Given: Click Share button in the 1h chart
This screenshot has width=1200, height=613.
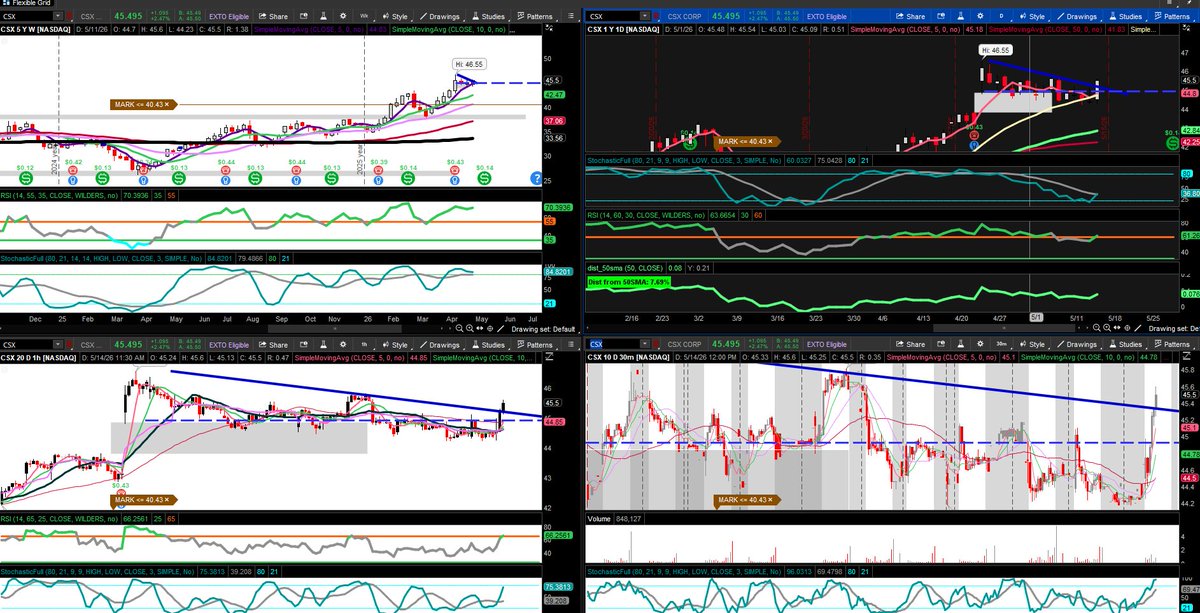Looking at the screenshot, I should pos(273,345).
